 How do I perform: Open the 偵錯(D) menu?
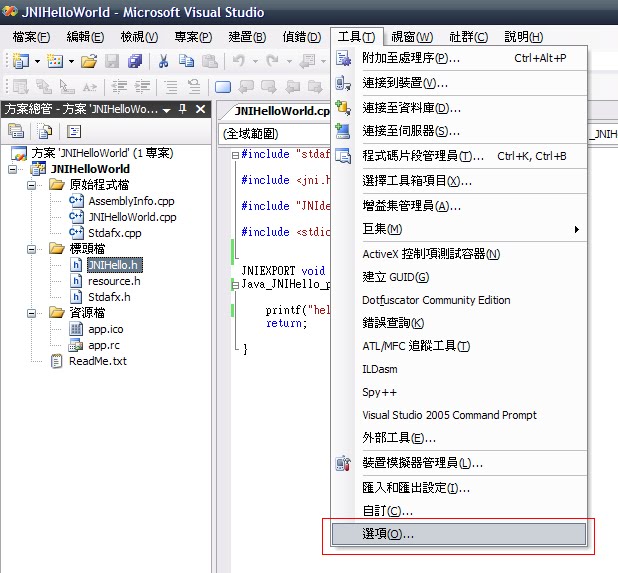(302, 37)
